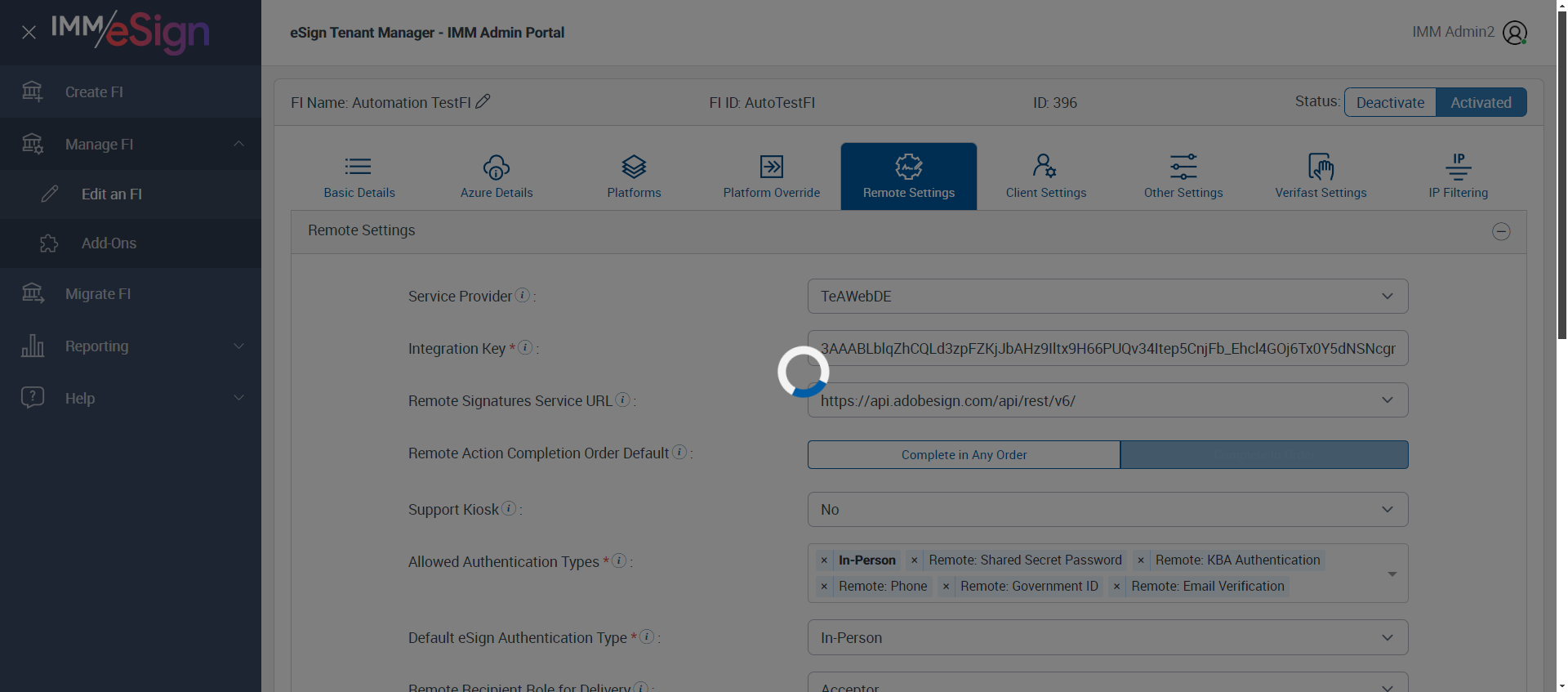1568x692 pixels.
Task: Show info for Service Provider
Action: 523,295
